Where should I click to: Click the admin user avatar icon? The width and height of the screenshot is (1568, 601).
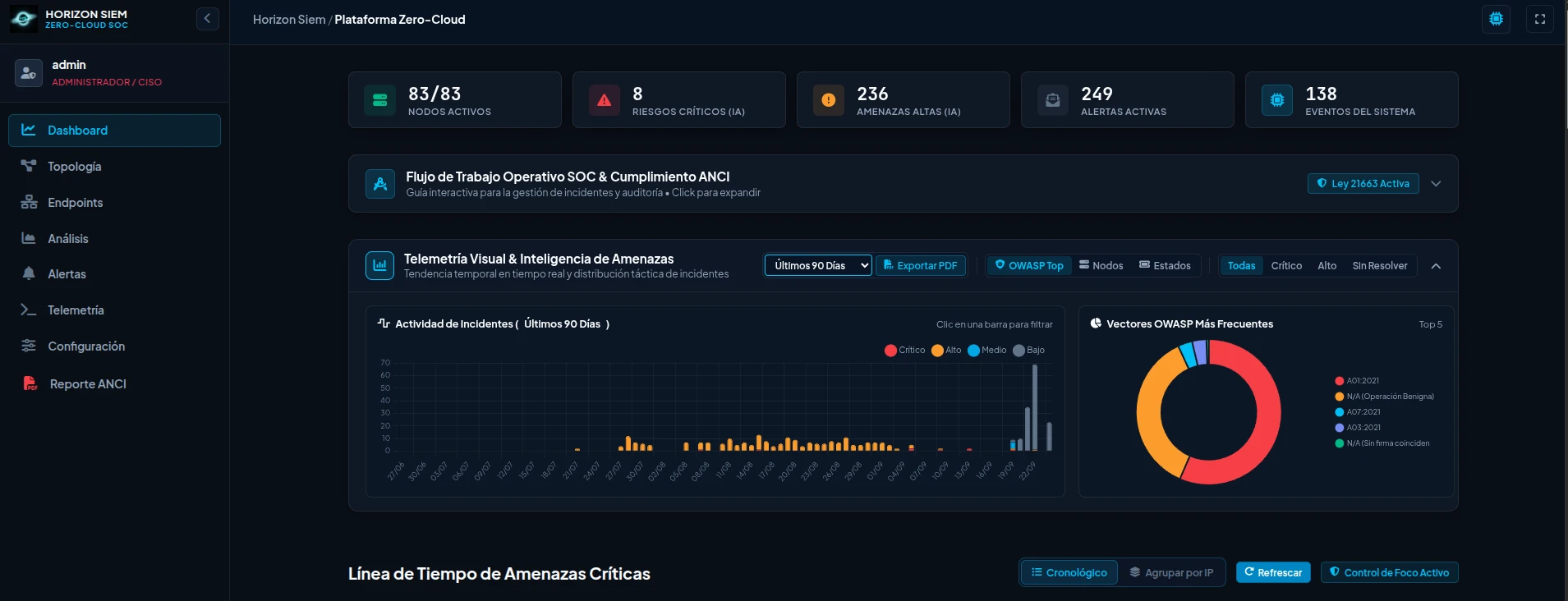tap(29, 73)
